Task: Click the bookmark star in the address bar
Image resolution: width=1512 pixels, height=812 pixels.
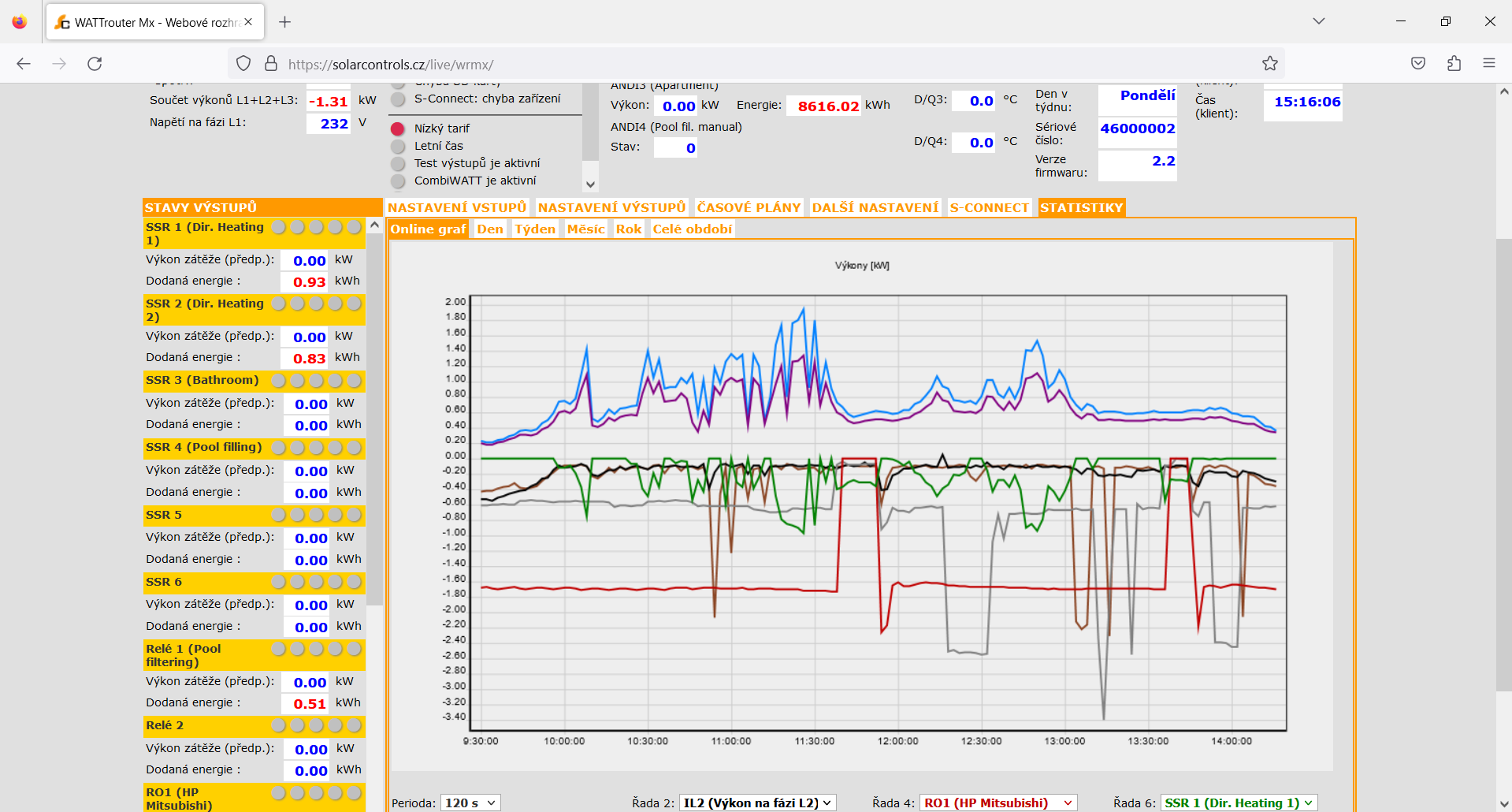Action: 1269,63
